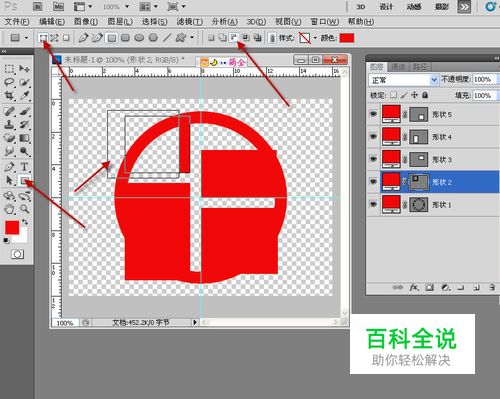This screenshot has height=399, width=500.
Task: Expand more workspaces chevron
Action: 464,7
